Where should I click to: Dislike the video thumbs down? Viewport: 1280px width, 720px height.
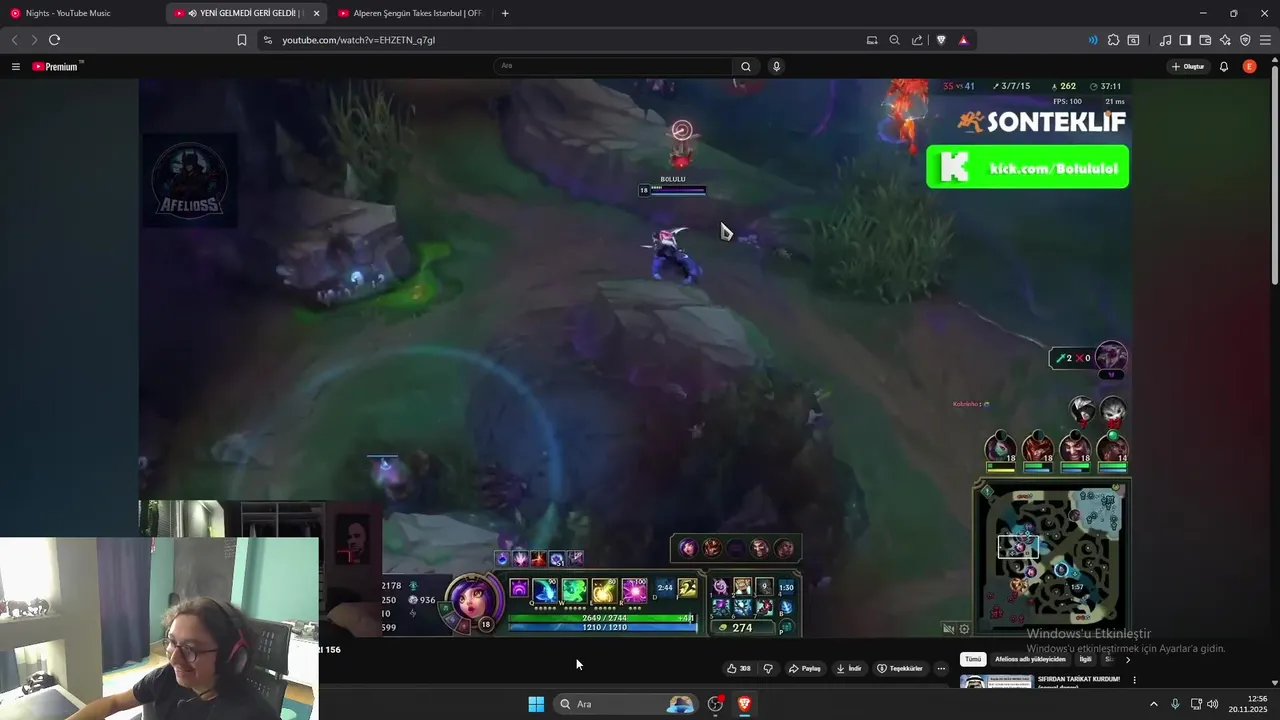click(768, 668)
